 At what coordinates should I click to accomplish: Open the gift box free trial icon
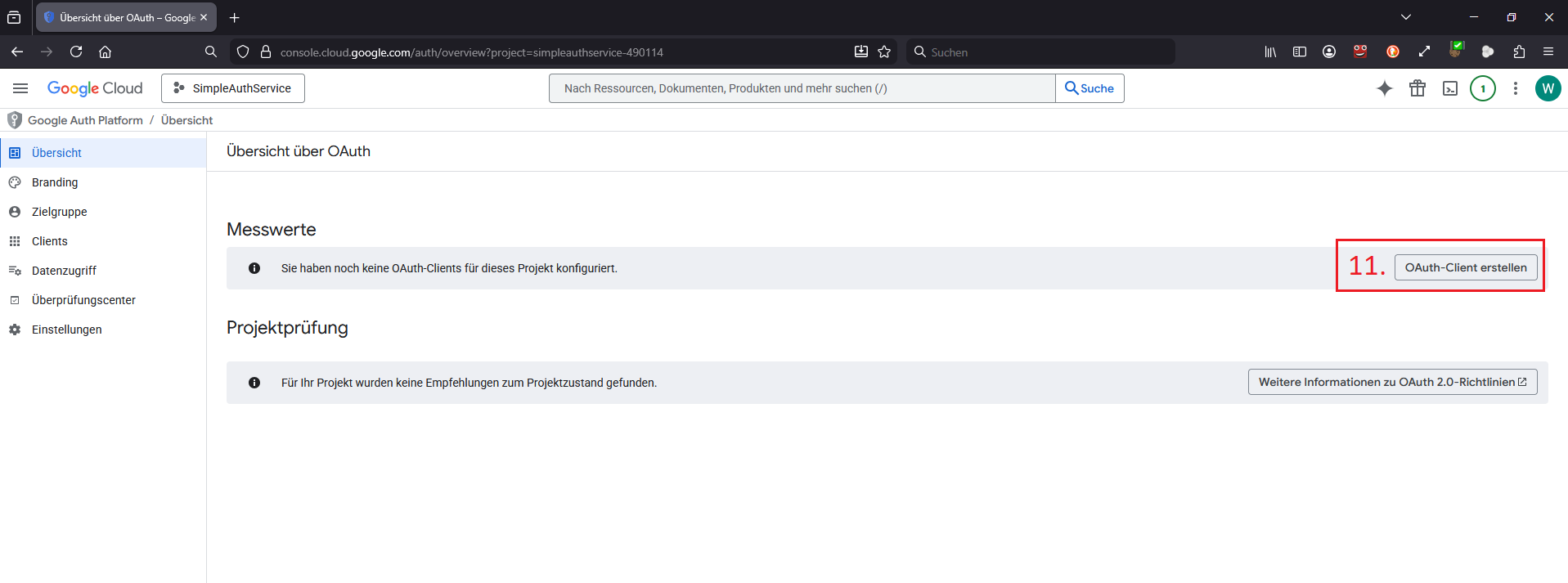point(1417,88)
